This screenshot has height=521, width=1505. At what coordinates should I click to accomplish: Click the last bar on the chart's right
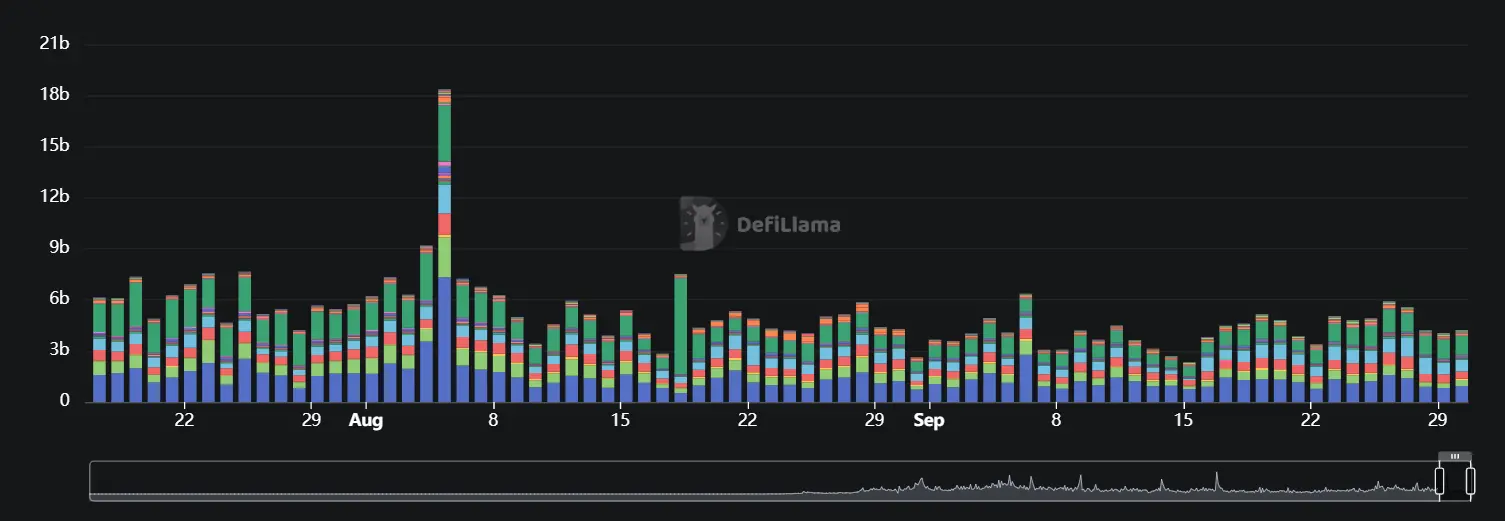pos(1461,368)
